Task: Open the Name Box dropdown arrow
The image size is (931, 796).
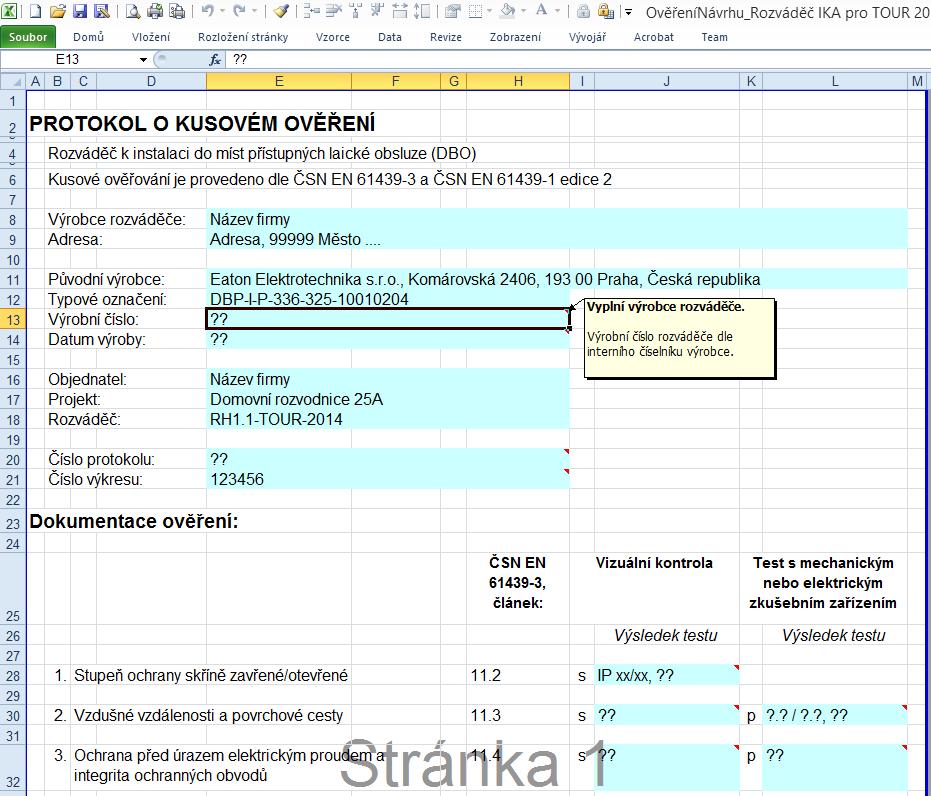Action: (x=143, y=59)
